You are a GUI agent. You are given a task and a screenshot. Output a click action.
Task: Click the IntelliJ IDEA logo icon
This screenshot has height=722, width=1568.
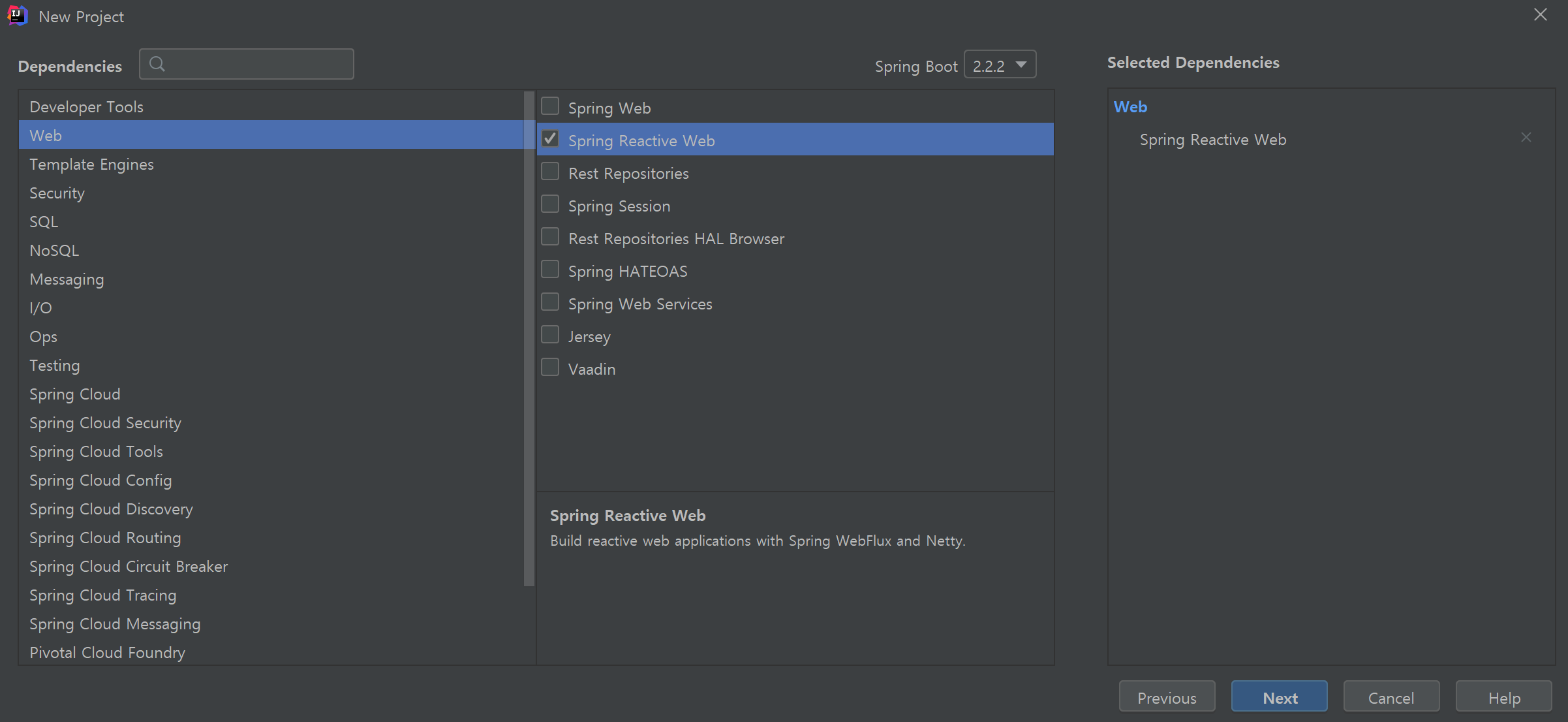pos(18,15)
